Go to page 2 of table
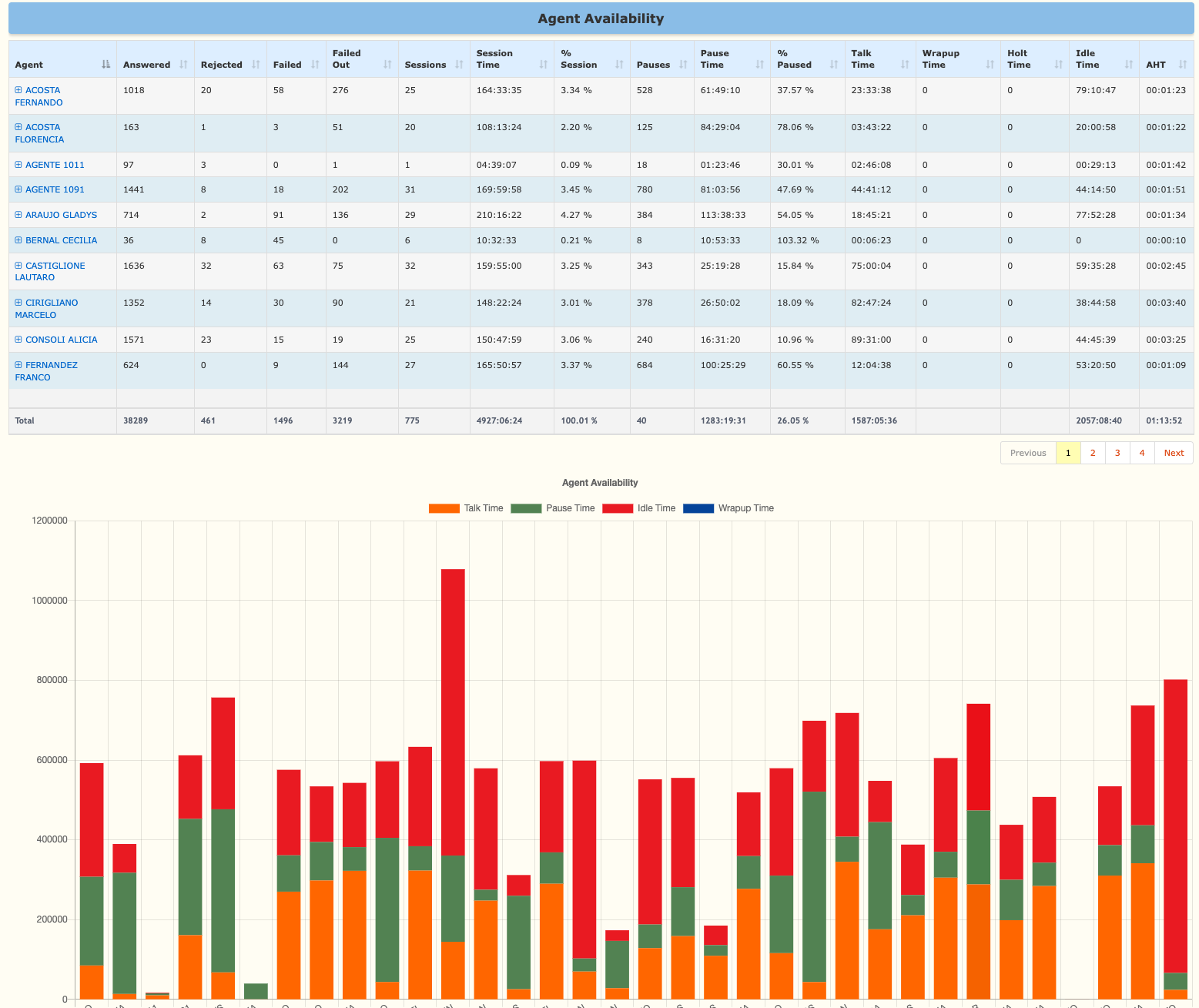Viewport: 1199px width, 1008px height. click(1093, 453)
